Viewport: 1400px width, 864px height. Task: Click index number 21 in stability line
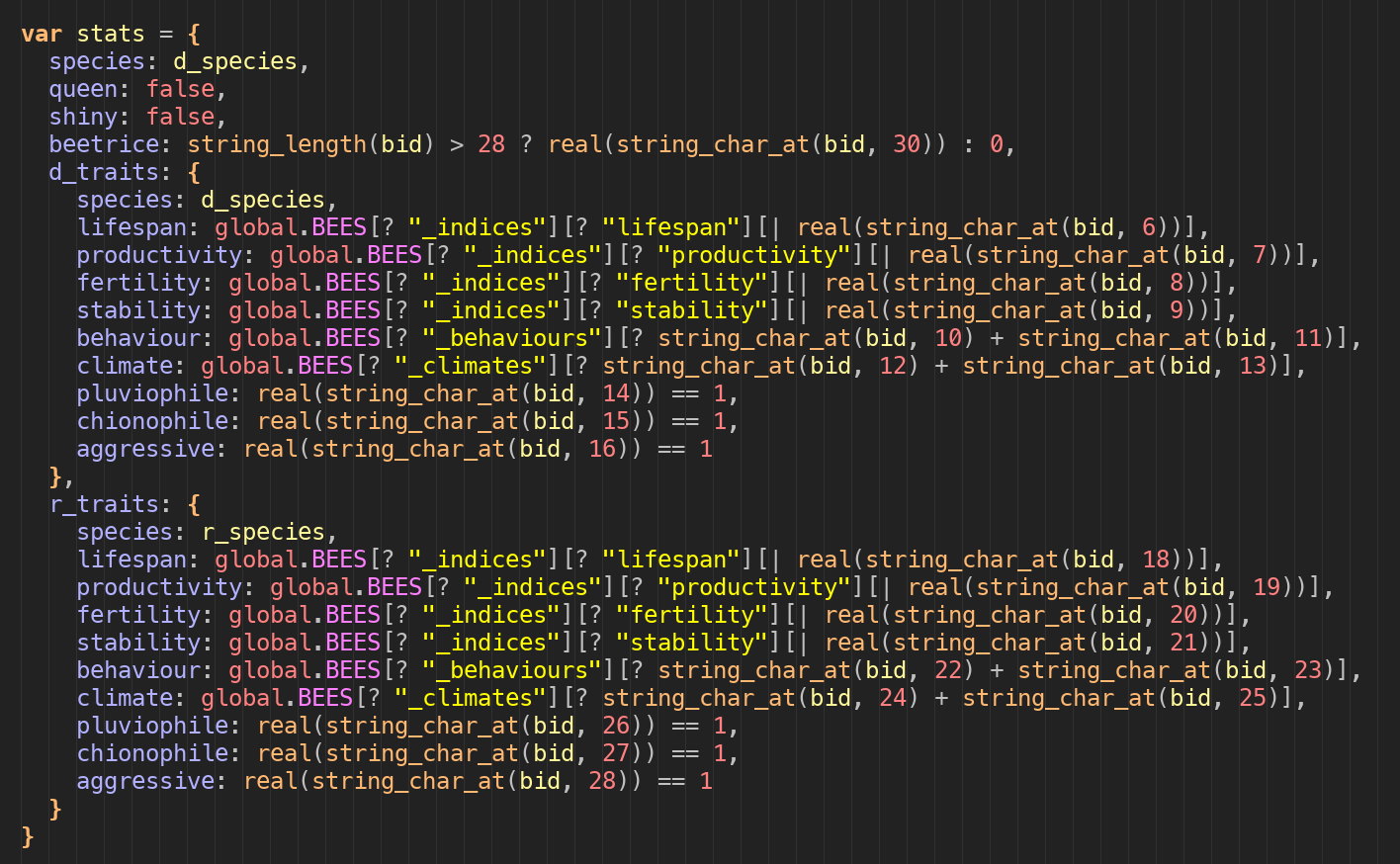[1183, 643]
